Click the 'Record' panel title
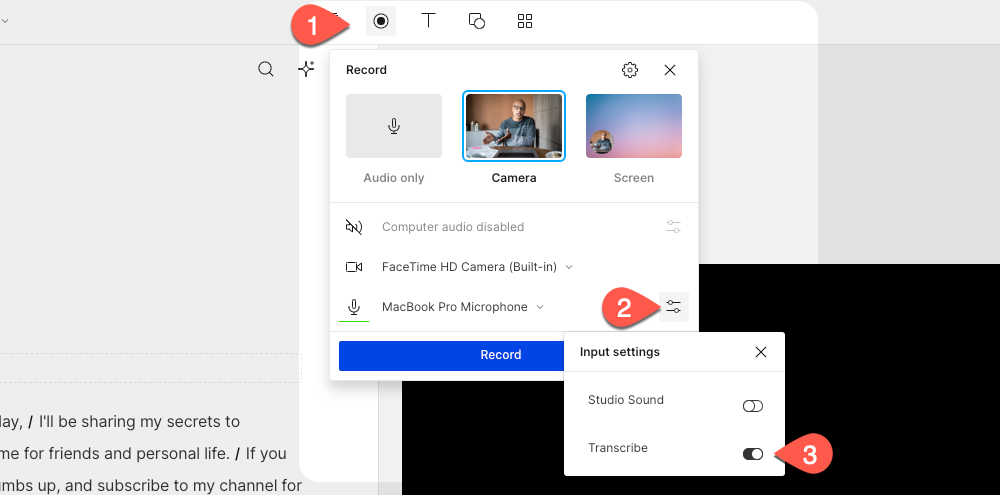This screenshot has width=1000, height=495. tap(367, 70)
